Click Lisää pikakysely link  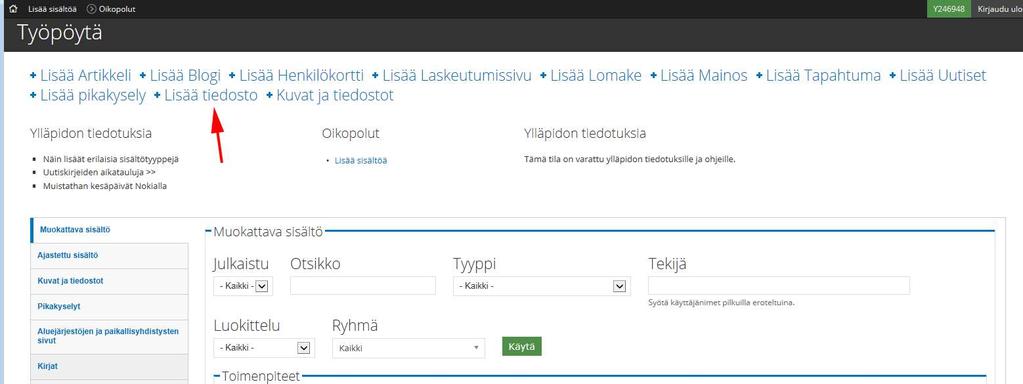tap(93, 95)
